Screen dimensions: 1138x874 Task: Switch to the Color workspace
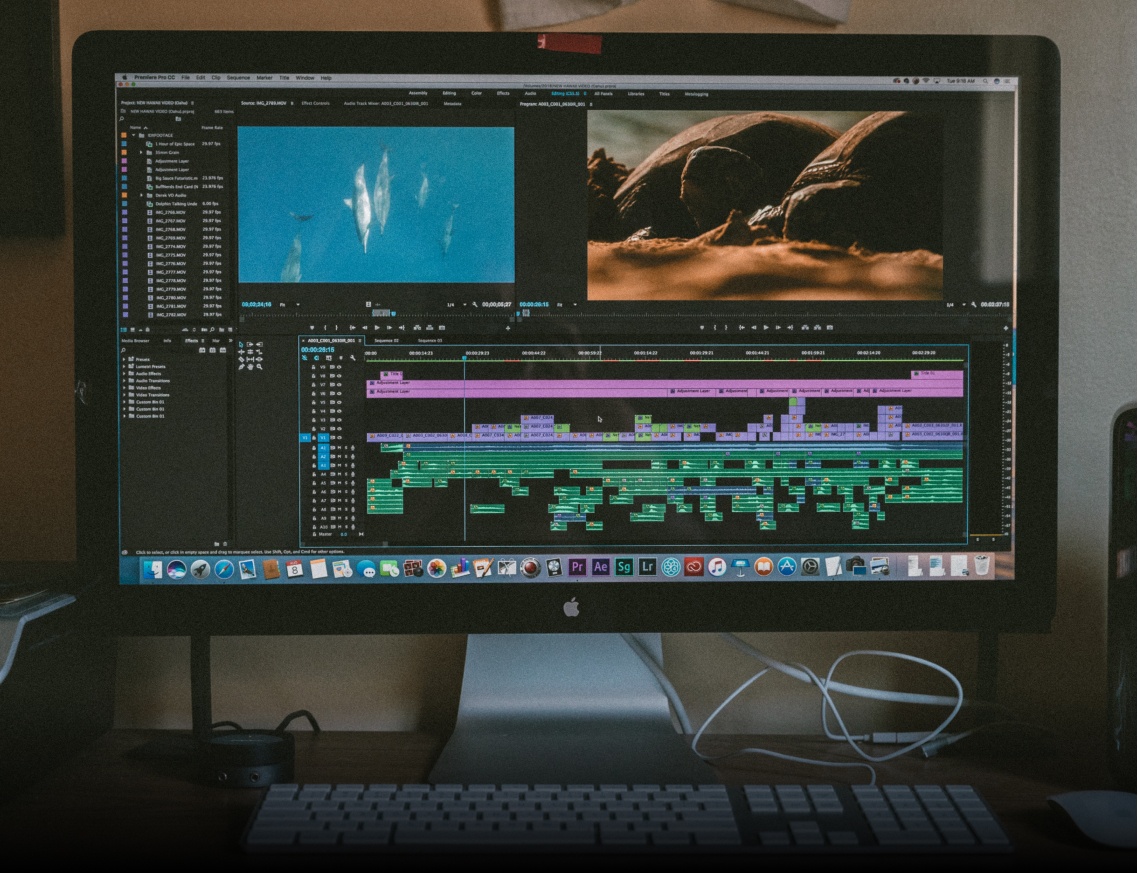pyautogui.click(x=476, y=94)
